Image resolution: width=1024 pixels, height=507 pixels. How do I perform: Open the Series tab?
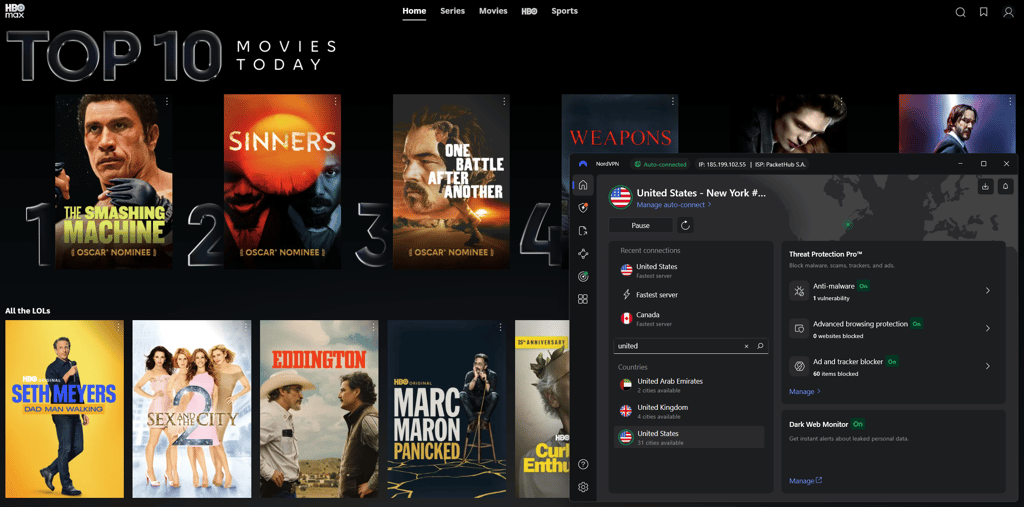(x=453, y=11)
